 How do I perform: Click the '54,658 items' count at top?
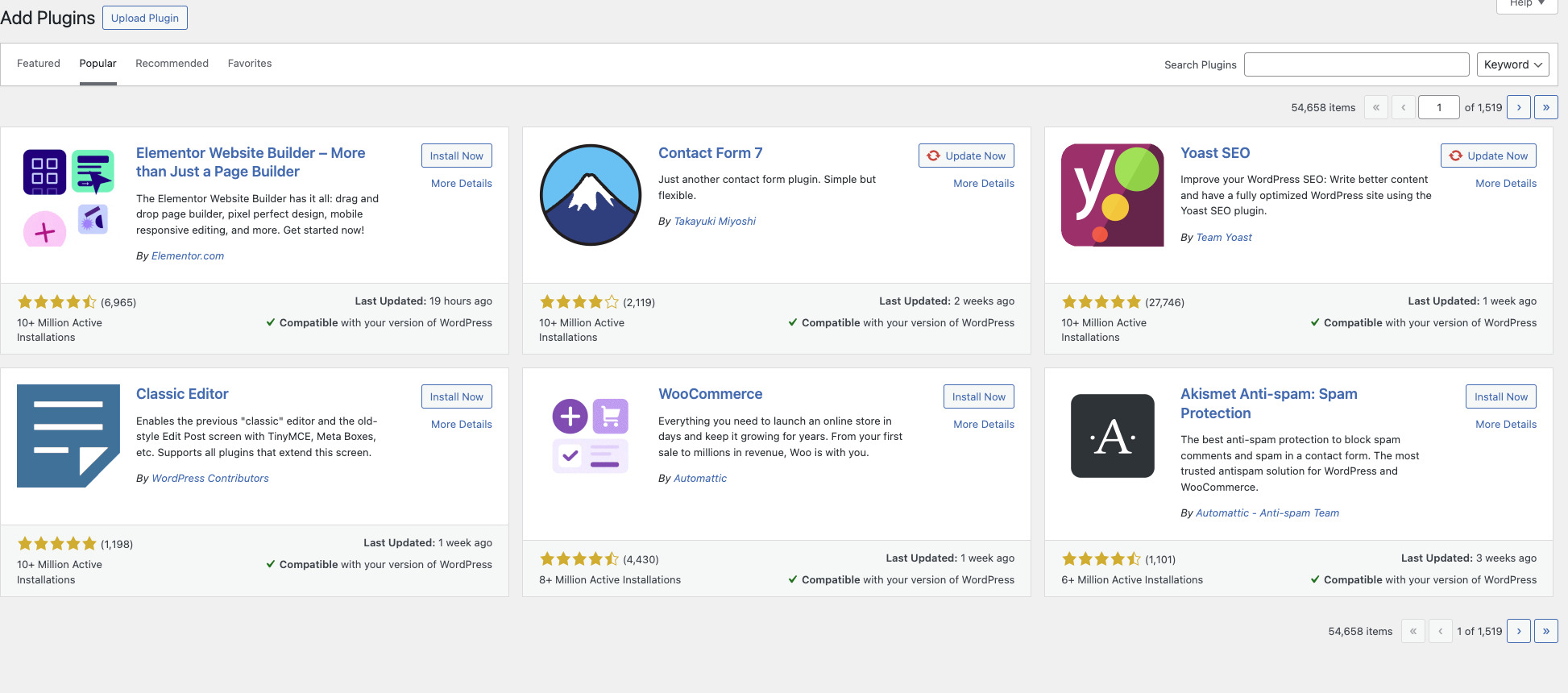pyautogui.click(x=1323, y=108)
